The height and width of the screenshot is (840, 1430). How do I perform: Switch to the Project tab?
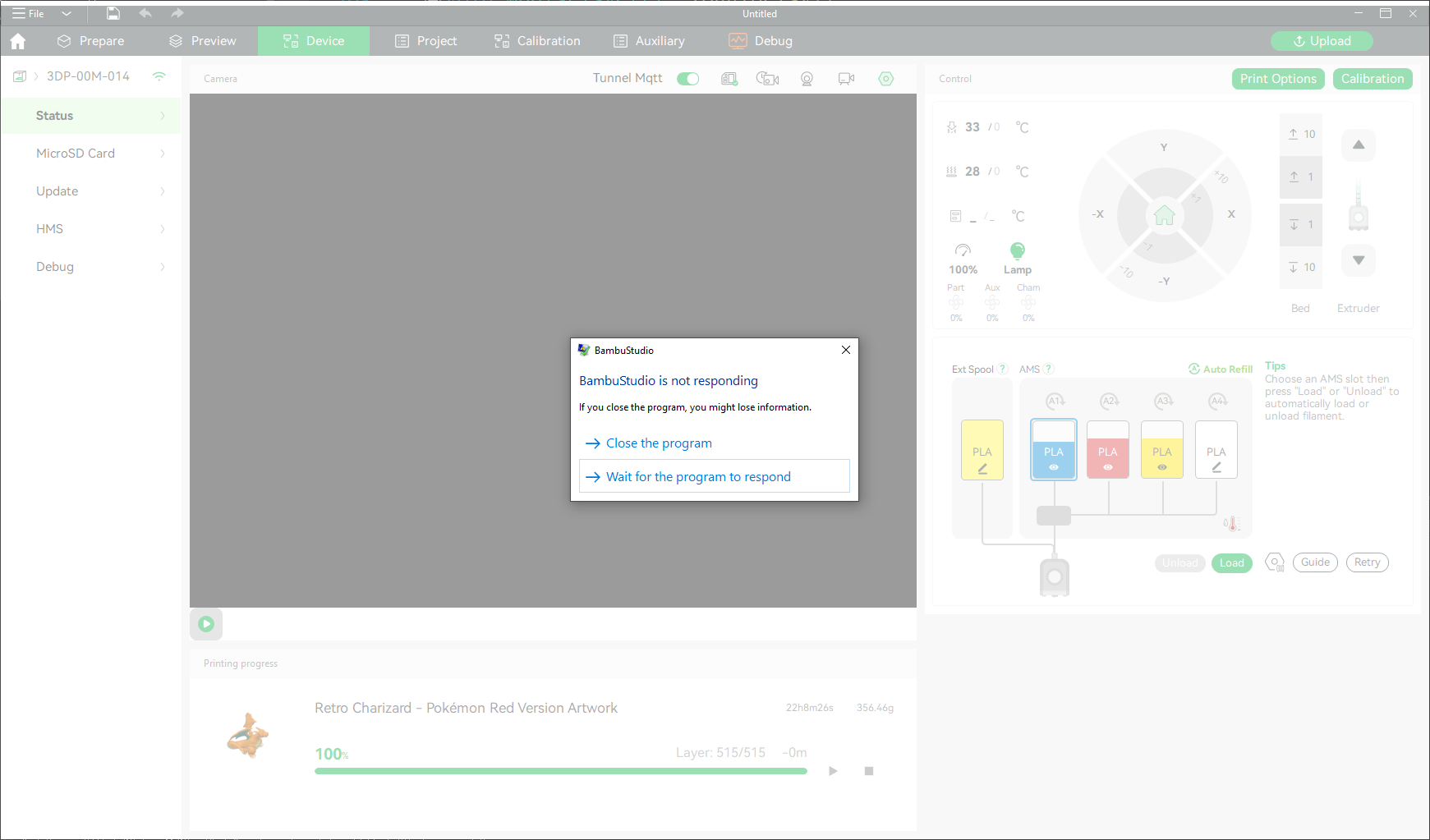[x=425, y=41]
